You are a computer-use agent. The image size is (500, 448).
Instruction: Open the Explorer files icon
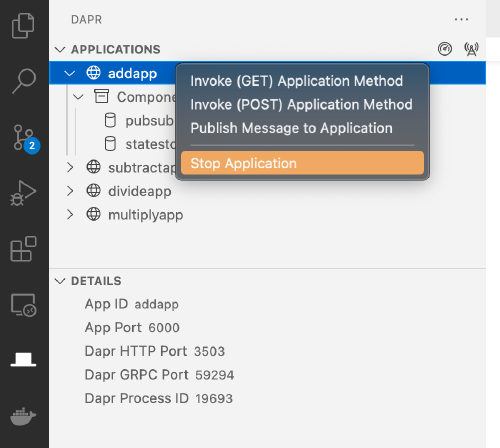coord(23,26)
